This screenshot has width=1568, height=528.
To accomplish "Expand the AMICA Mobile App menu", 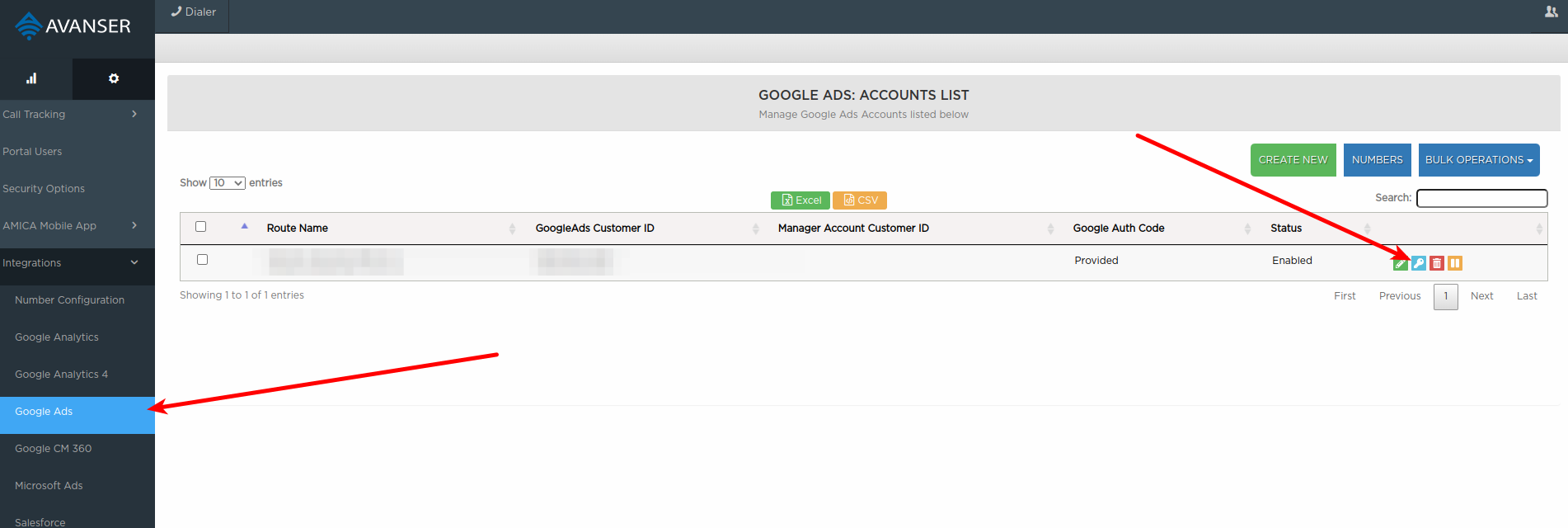I will click(x=77, y=226).
